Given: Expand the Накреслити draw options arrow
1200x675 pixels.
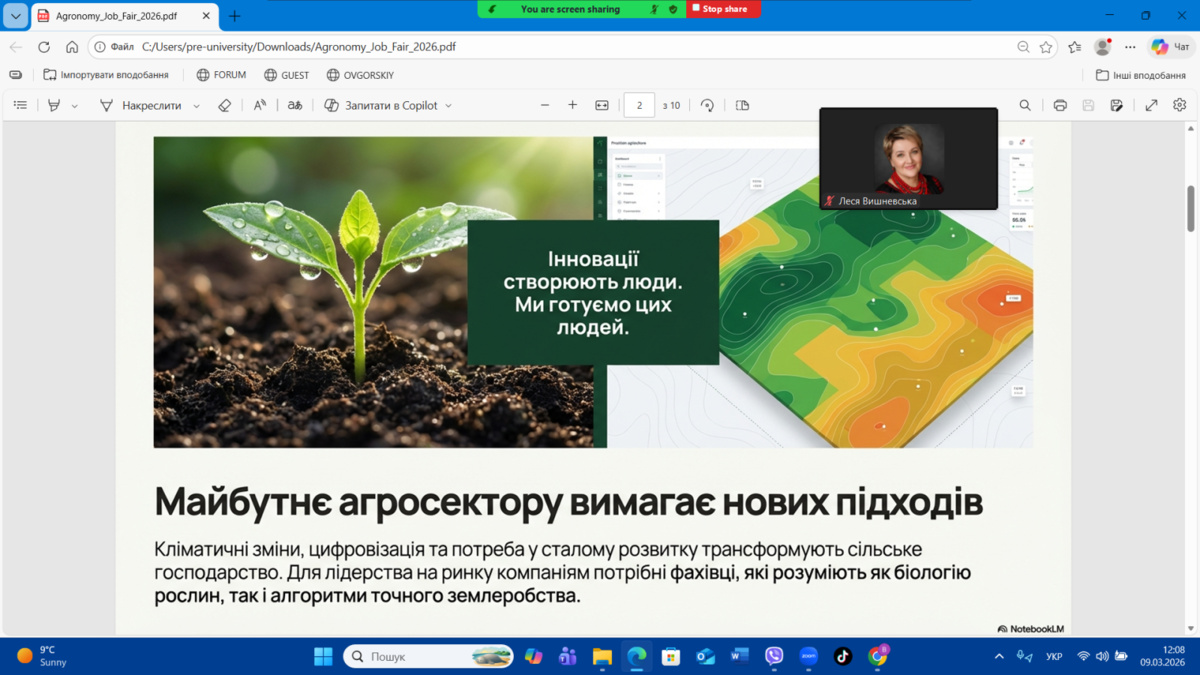Looking at the screenshot, I should [x=196, y=106].
